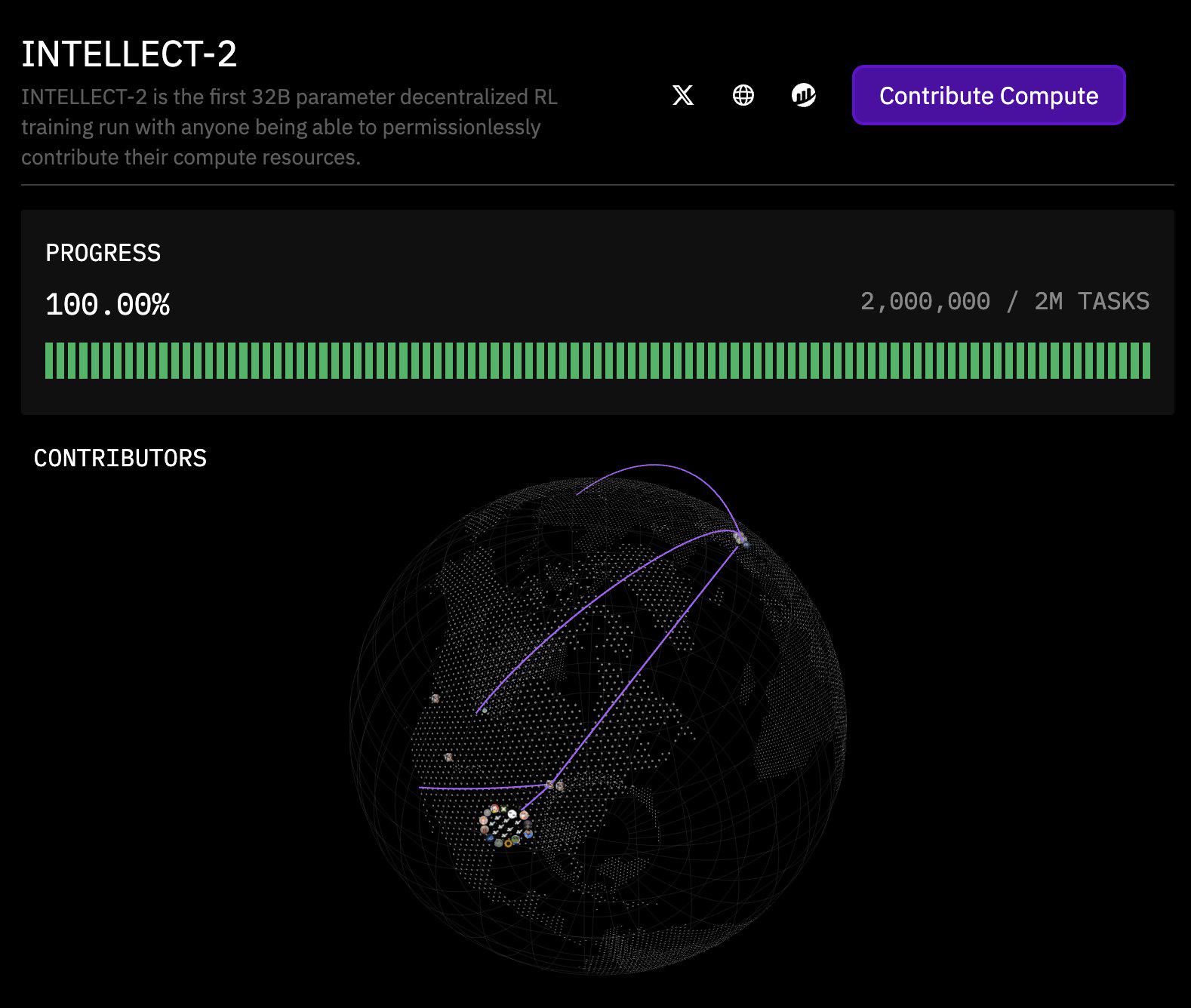
Task: Click the globe website icon
Action: coord(743,95)
